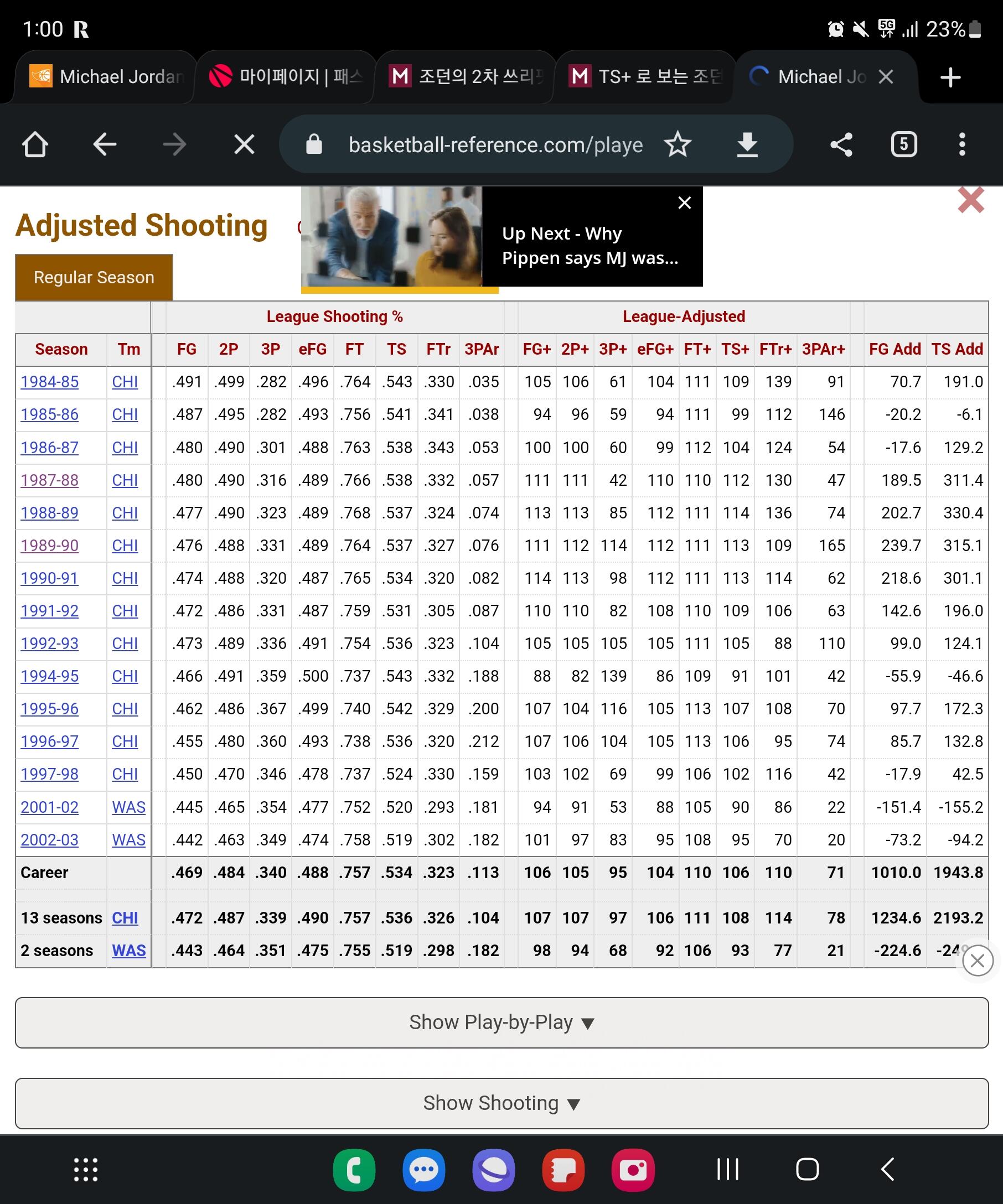Tap the battery indicator in status bar

[x=975, y=29]
